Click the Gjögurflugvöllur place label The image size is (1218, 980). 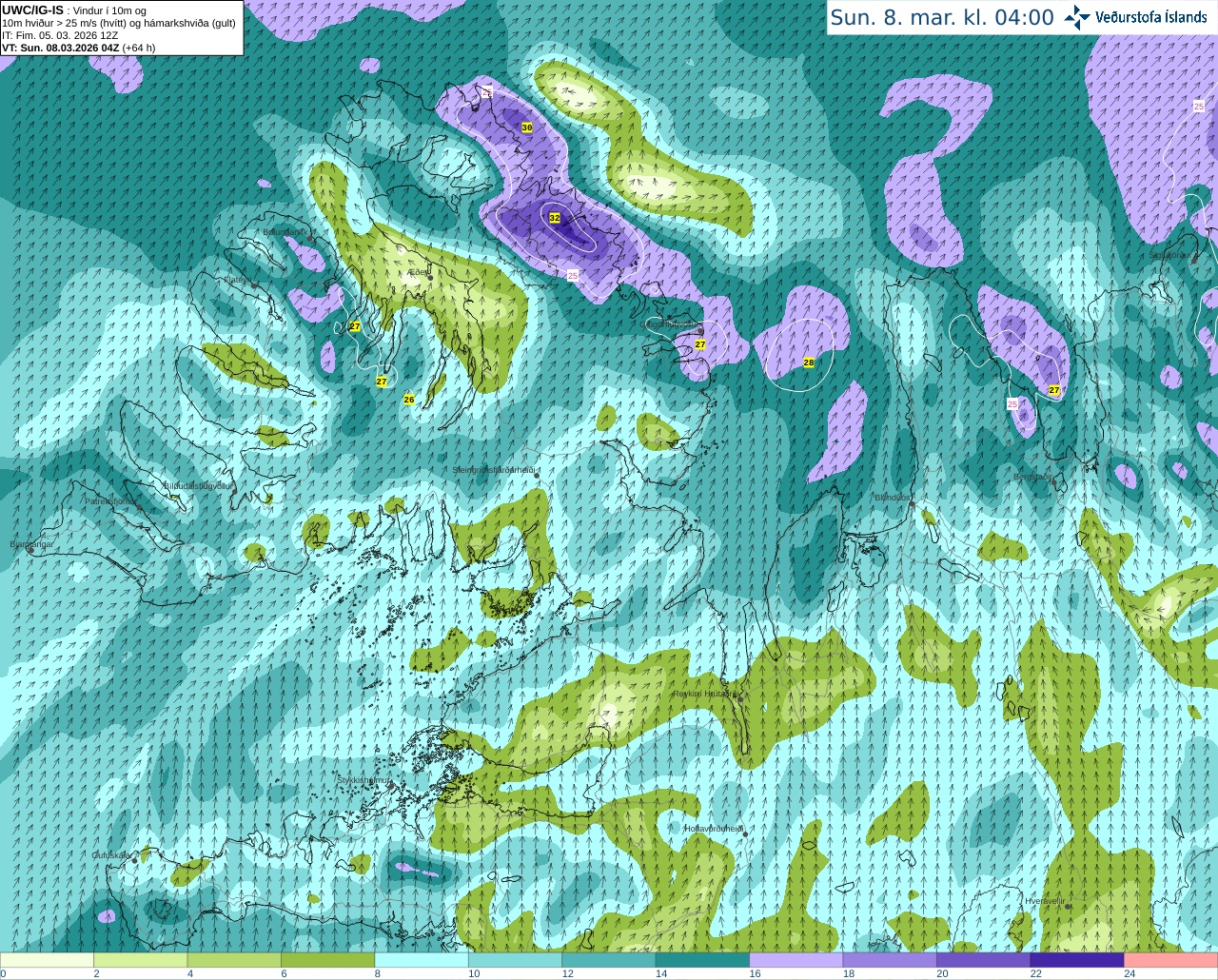tap(670, 323)
